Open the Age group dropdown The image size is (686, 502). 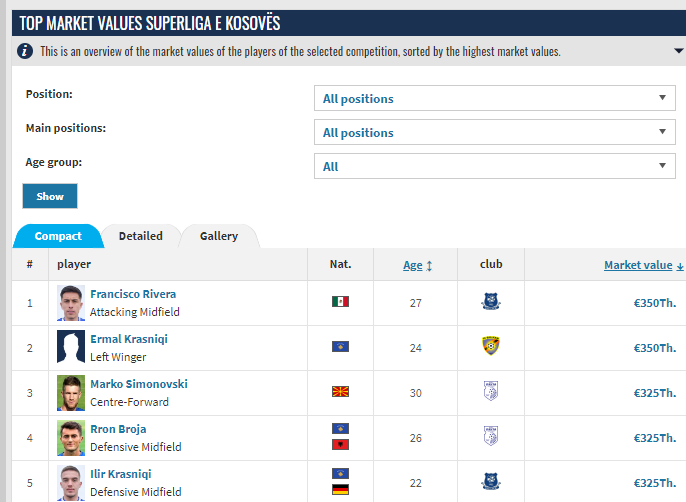(x=495, y=166)
